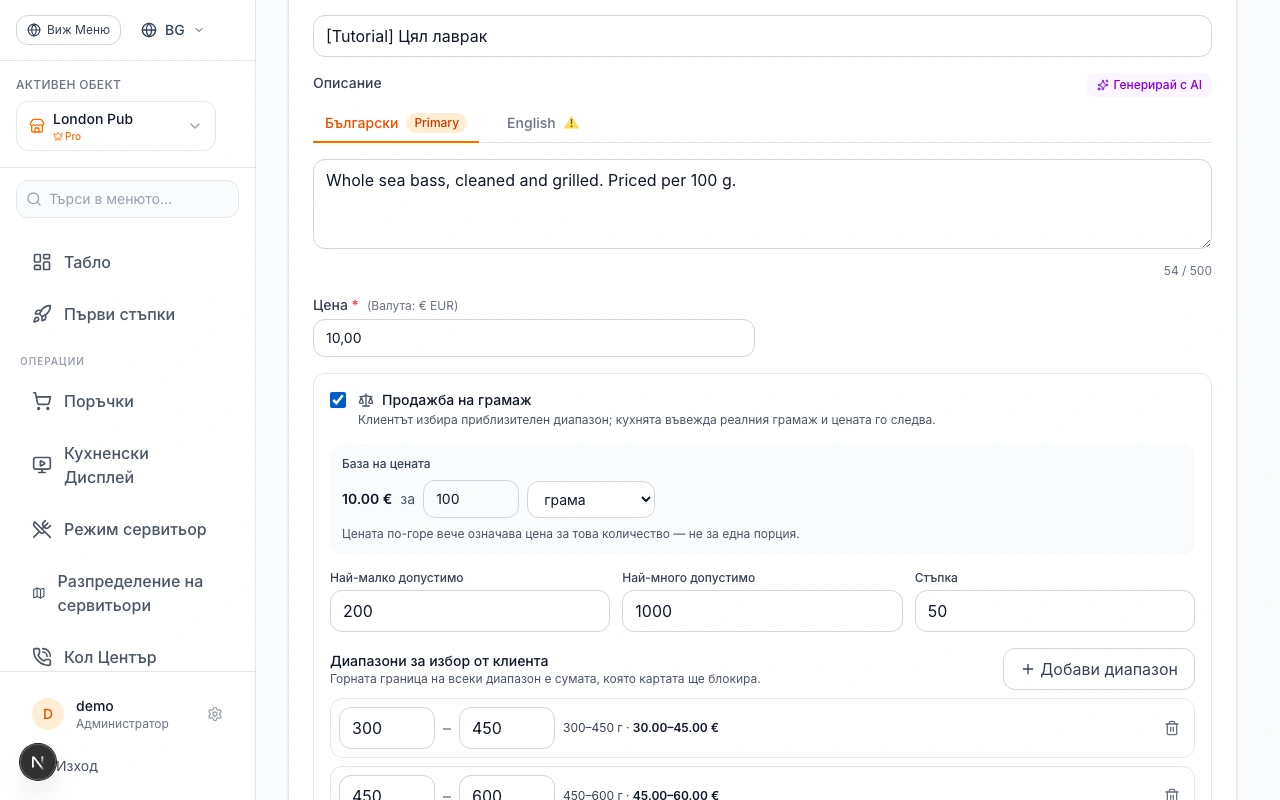
Task: Open the Табло dashboard icon
Action: point(42,262)
